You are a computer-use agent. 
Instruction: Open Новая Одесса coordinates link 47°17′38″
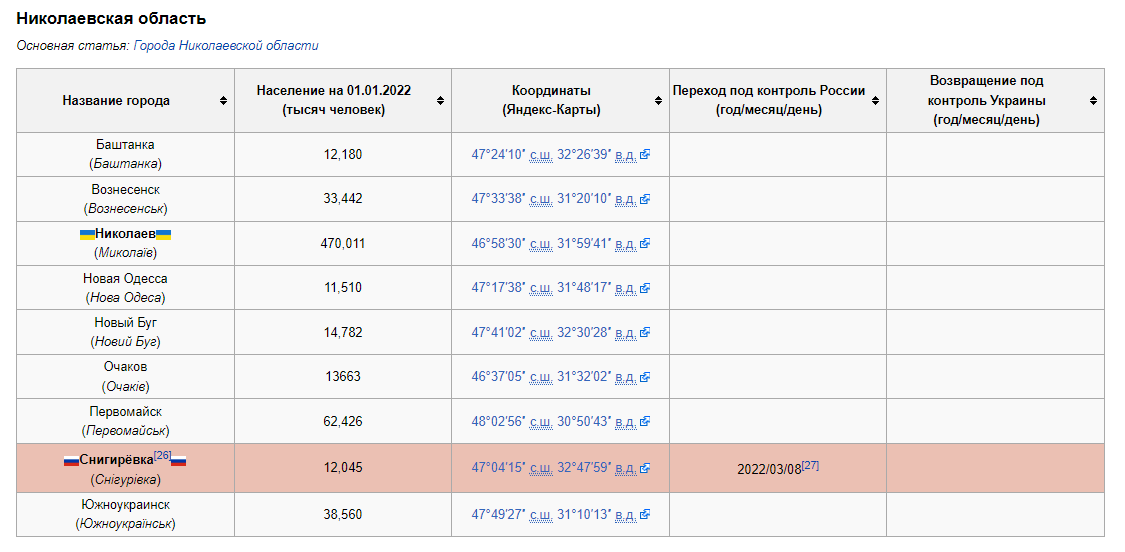click(499, 288)
